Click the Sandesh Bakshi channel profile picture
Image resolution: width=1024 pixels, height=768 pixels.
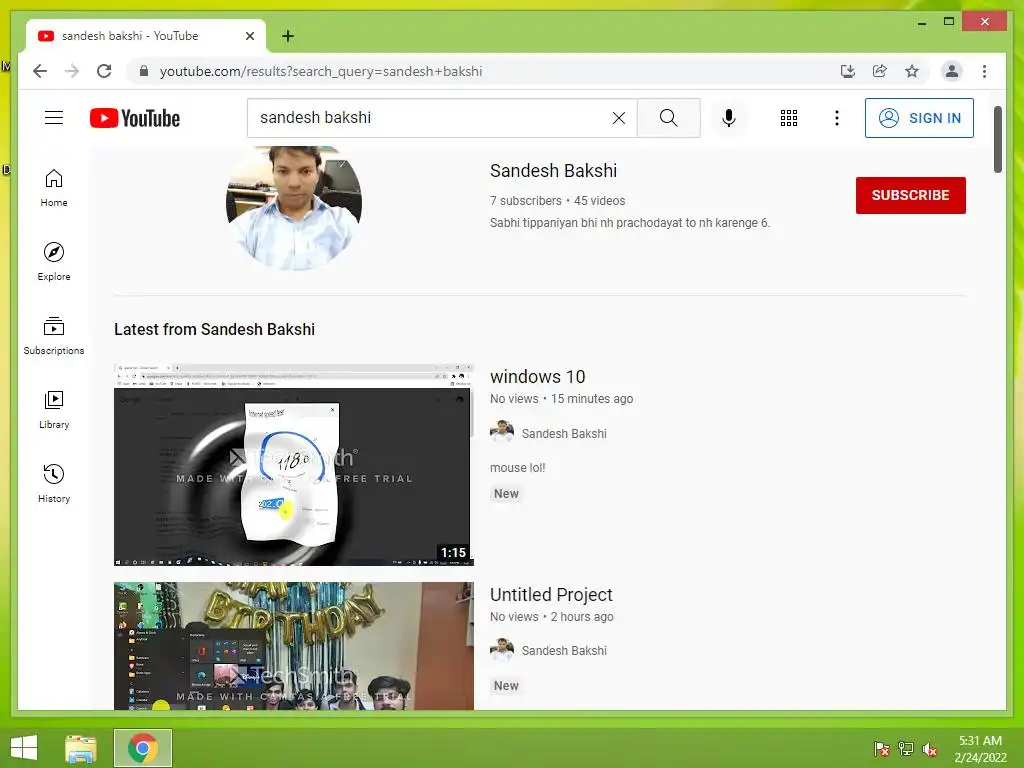pos(294,208)
